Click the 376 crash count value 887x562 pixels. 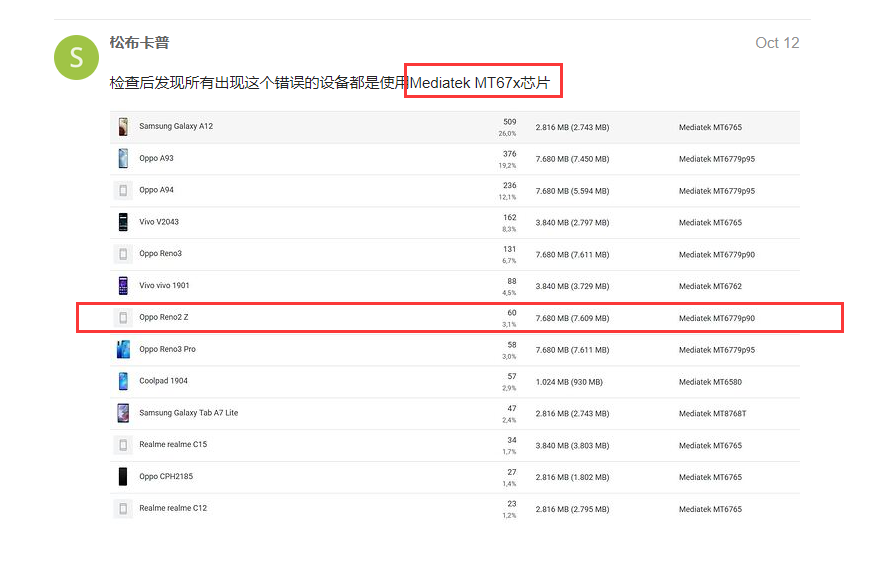tap(510, 154)
